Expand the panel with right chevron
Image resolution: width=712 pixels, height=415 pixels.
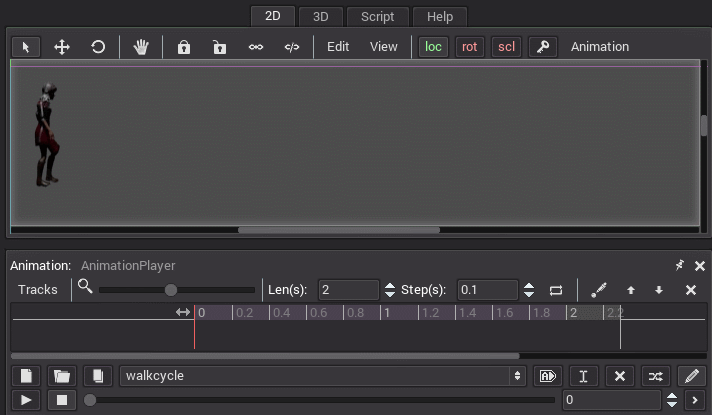(x=695, y=400)
